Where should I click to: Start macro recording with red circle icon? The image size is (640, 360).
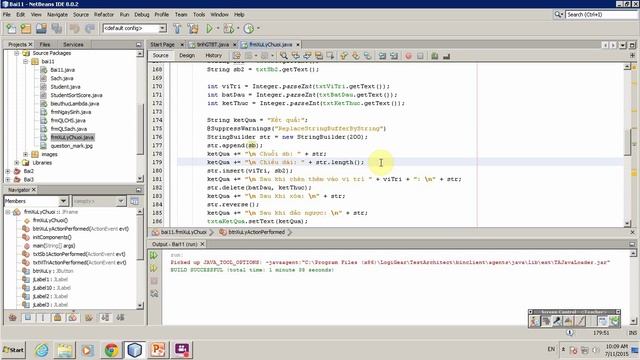408,56
